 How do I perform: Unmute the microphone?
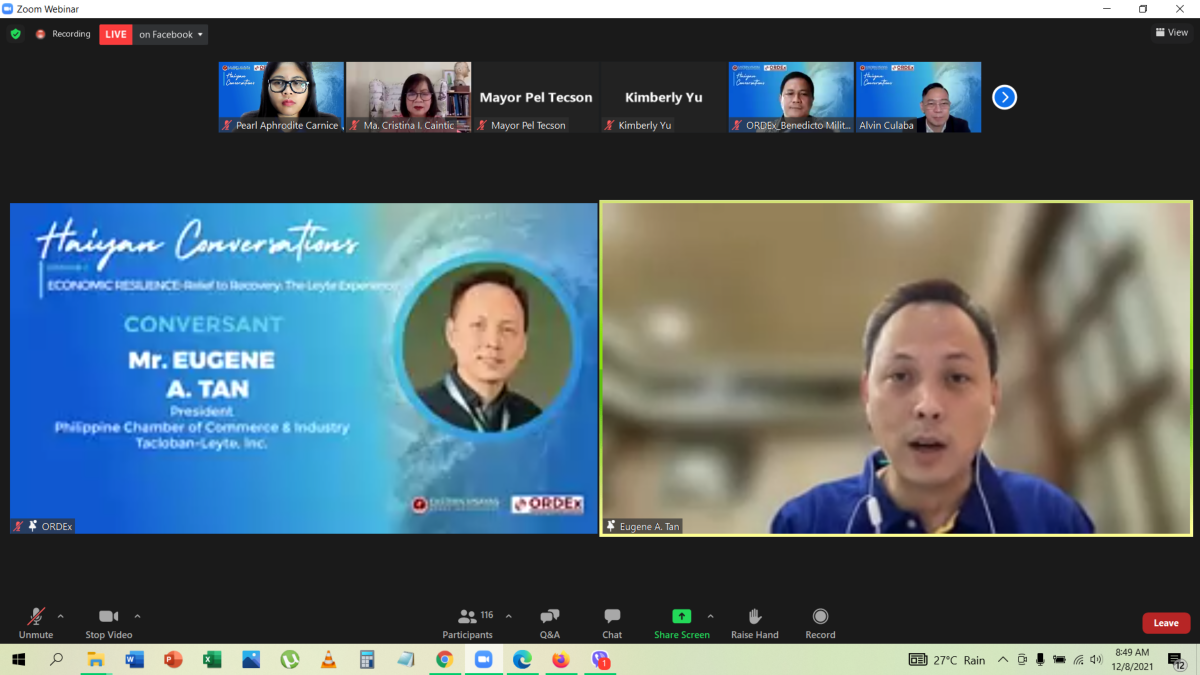(36, 622)
